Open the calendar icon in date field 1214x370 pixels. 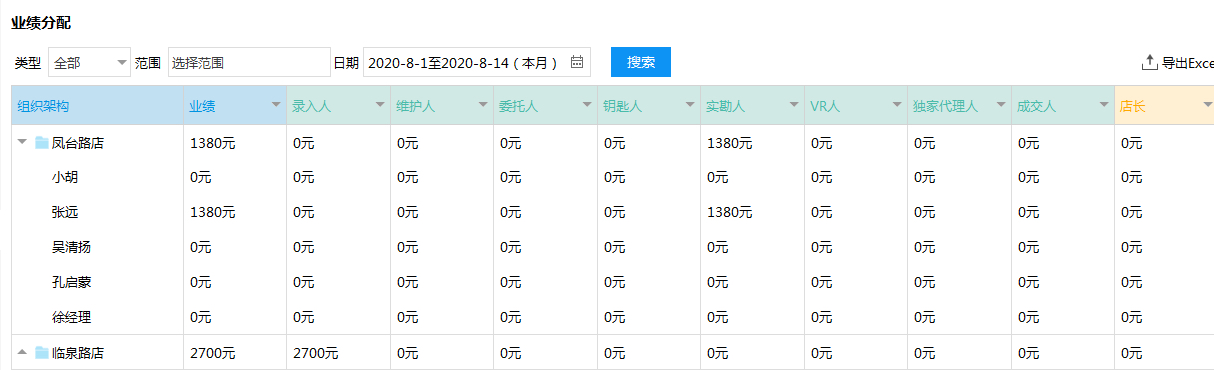(x=577, y=62)
